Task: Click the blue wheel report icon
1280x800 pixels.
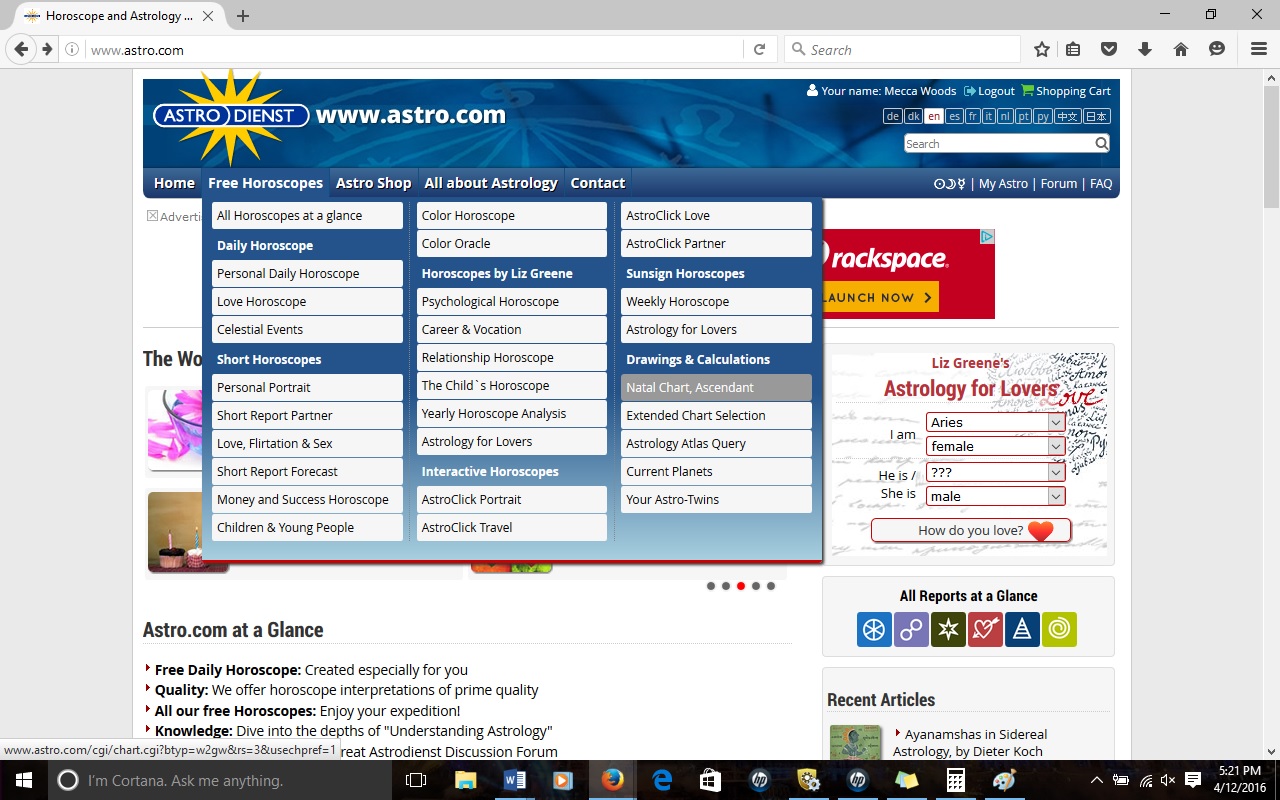Action: 874,629
